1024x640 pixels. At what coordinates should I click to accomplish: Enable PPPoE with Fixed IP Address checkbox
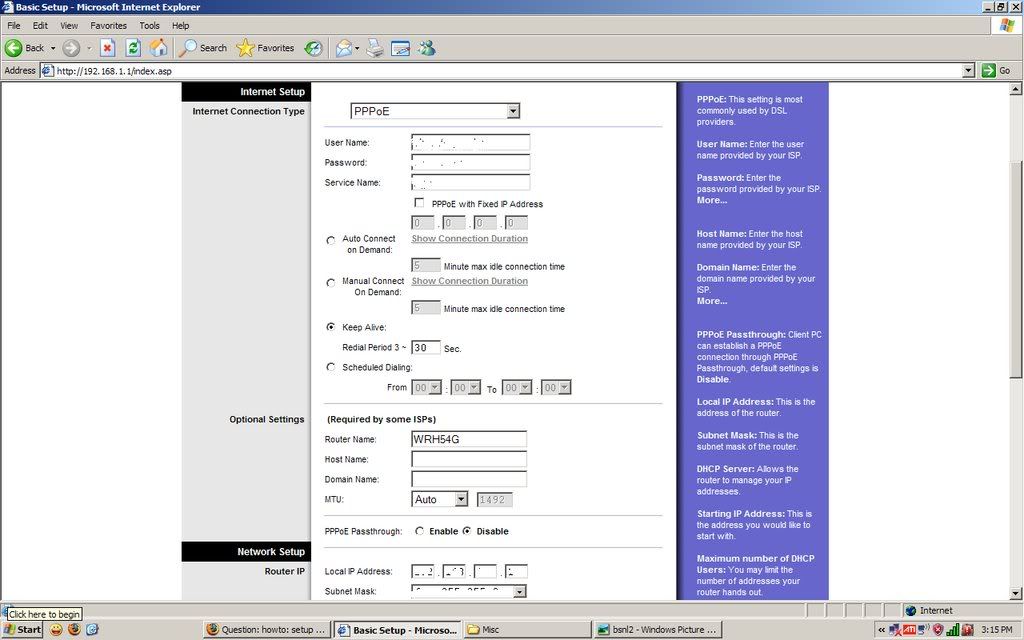pyautogui.click(x=419, y=203)
